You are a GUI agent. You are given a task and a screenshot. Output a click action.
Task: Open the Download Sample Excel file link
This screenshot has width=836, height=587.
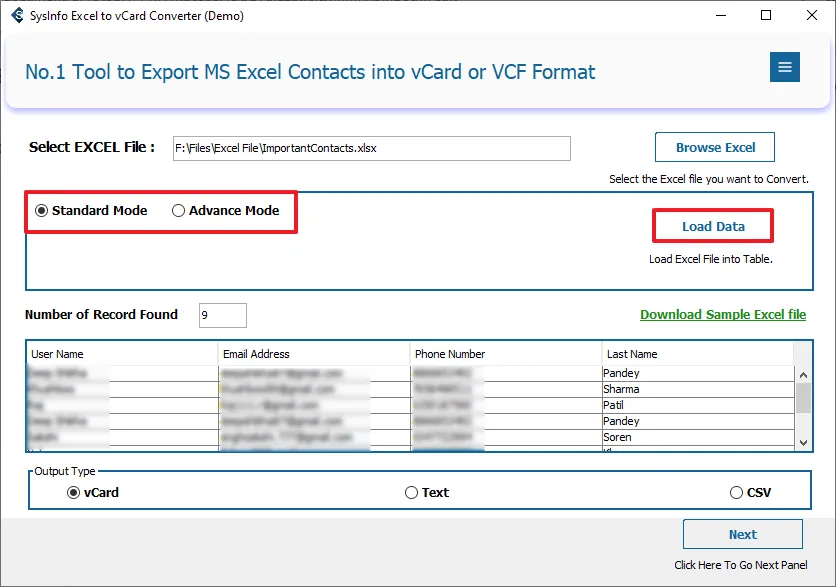(x=722, y=314)
